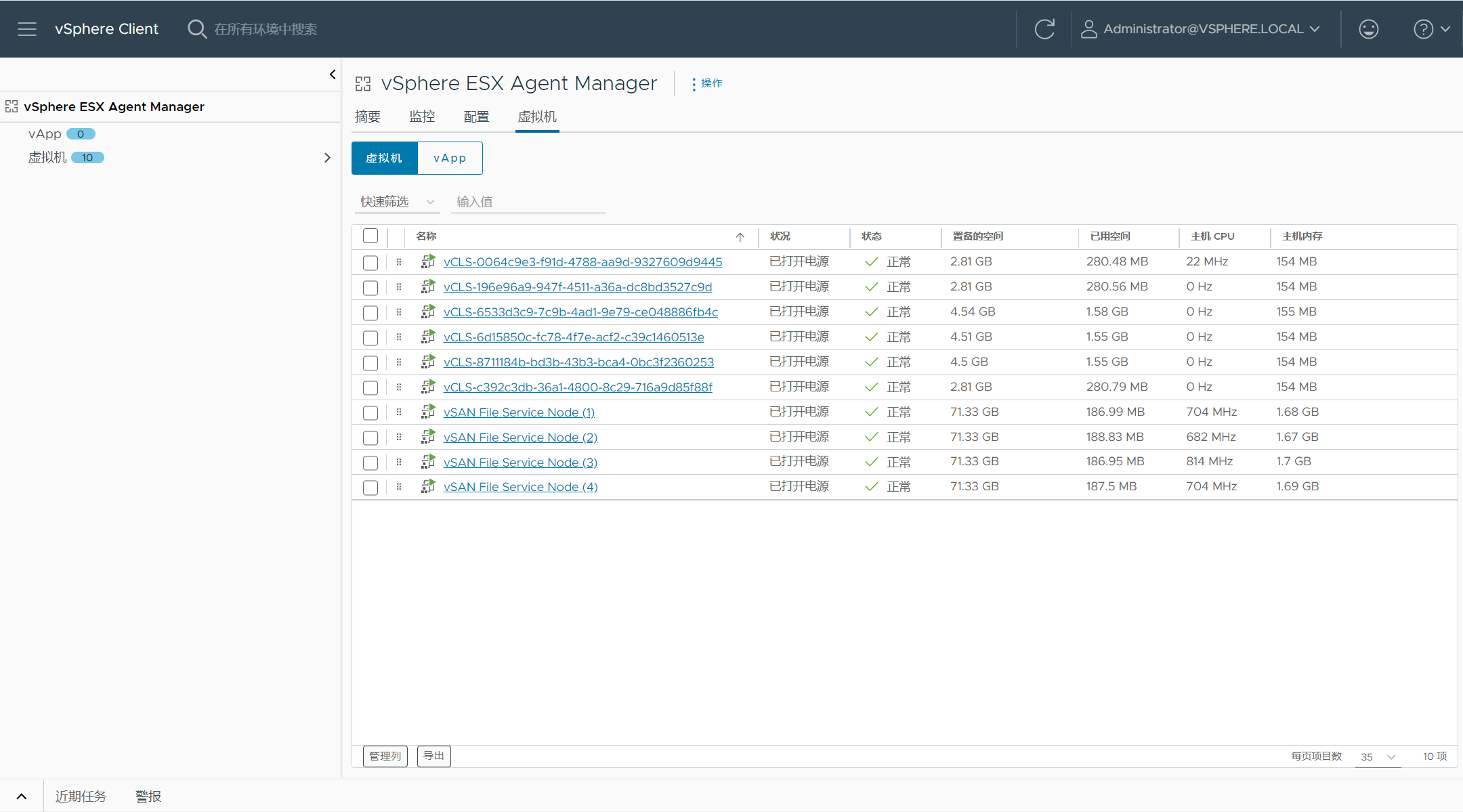Viewport: 1463px width, 812px height.
Task: Click the 管理列 manage columns button
Action: [385, 756]
